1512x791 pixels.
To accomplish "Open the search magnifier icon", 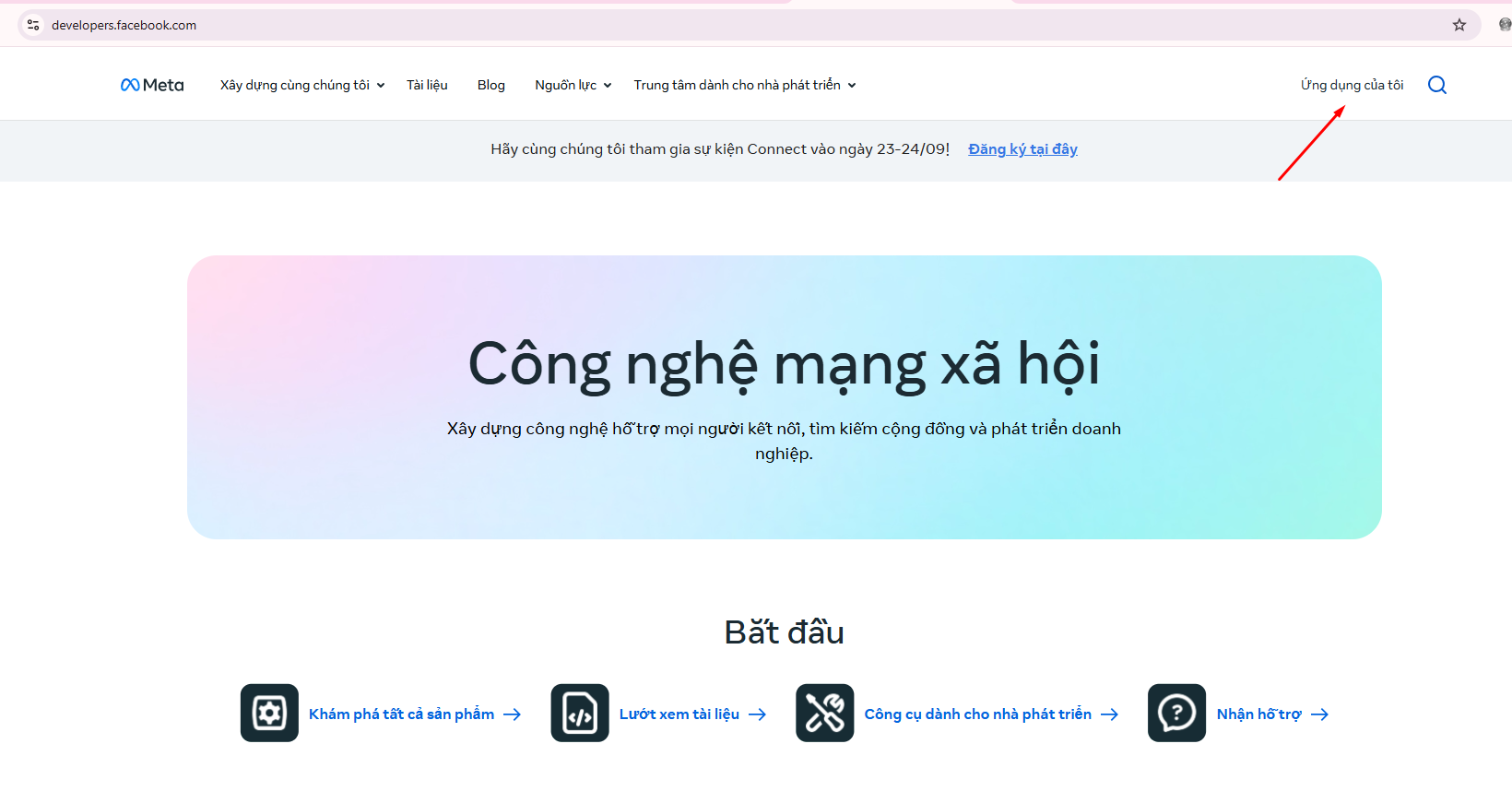I will point(1436,85).
